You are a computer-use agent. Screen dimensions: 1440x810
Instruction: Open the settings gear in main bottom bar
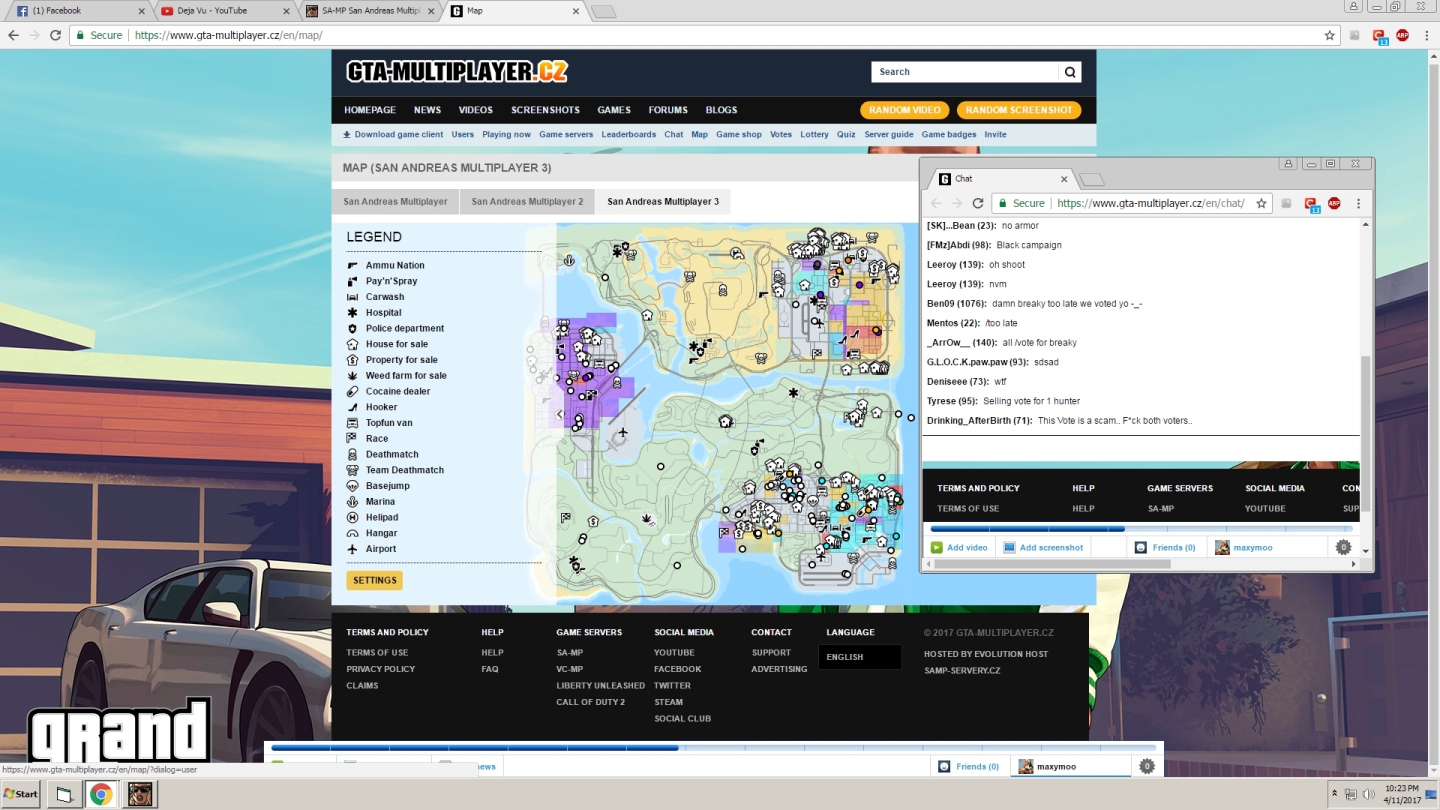[1147, 766]
